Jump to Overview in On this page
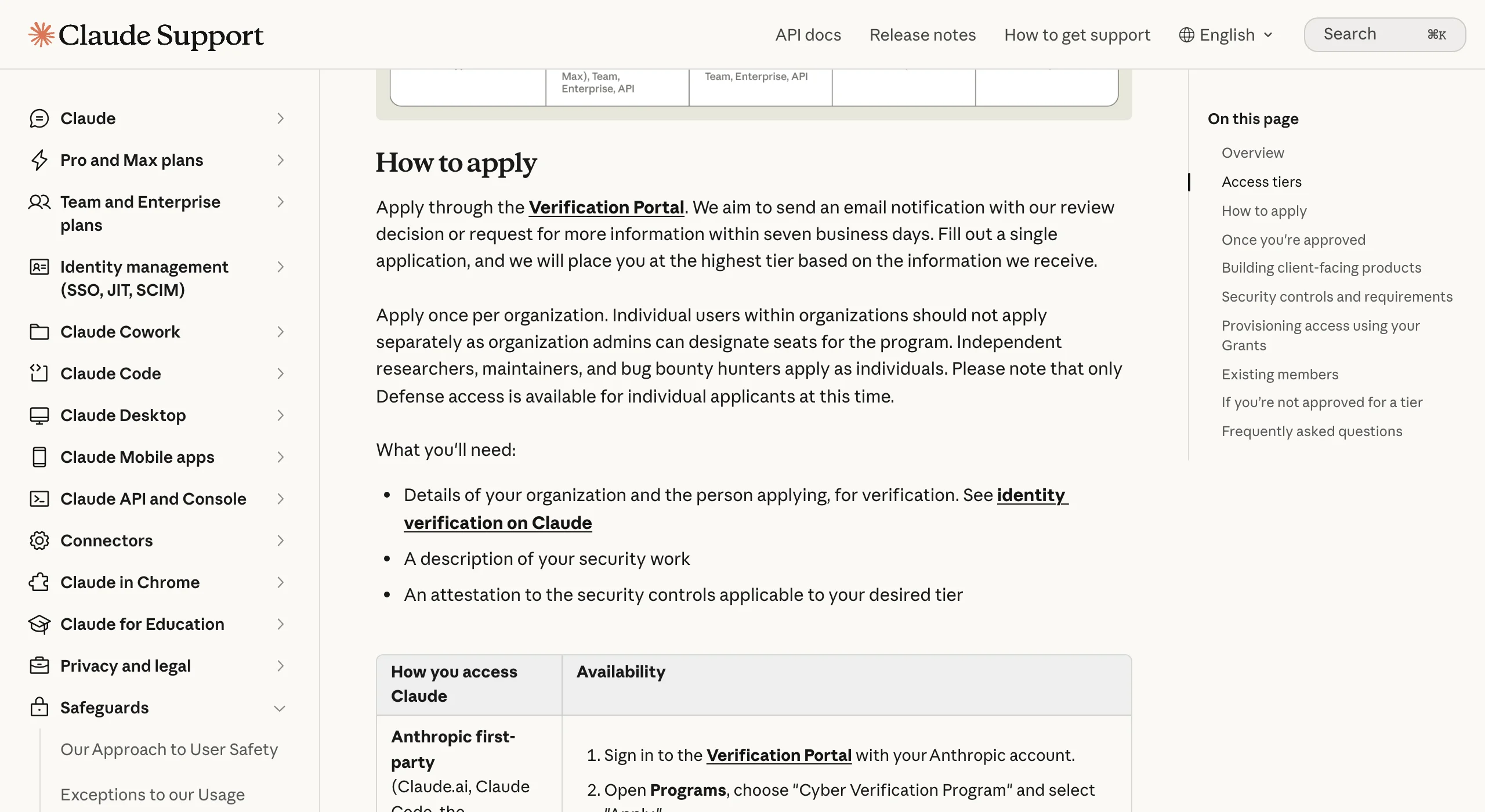 click(x=1252, y=153)
